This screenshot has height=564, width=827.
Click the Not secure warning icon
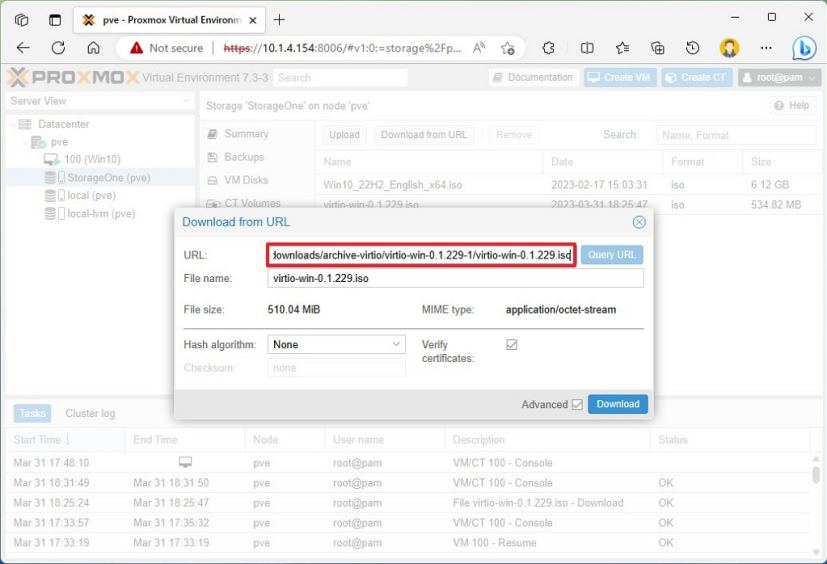point(136,48)
